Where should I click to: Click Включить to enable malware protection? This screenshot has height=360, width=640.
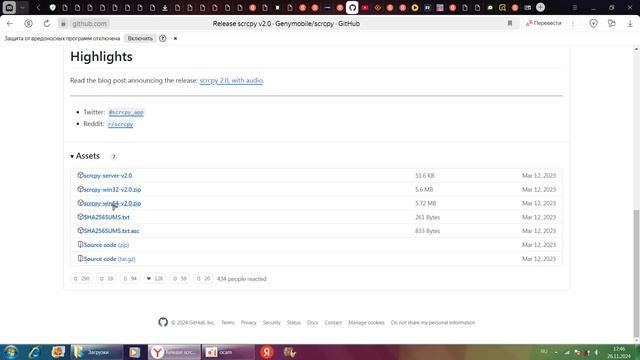[140, 38]
